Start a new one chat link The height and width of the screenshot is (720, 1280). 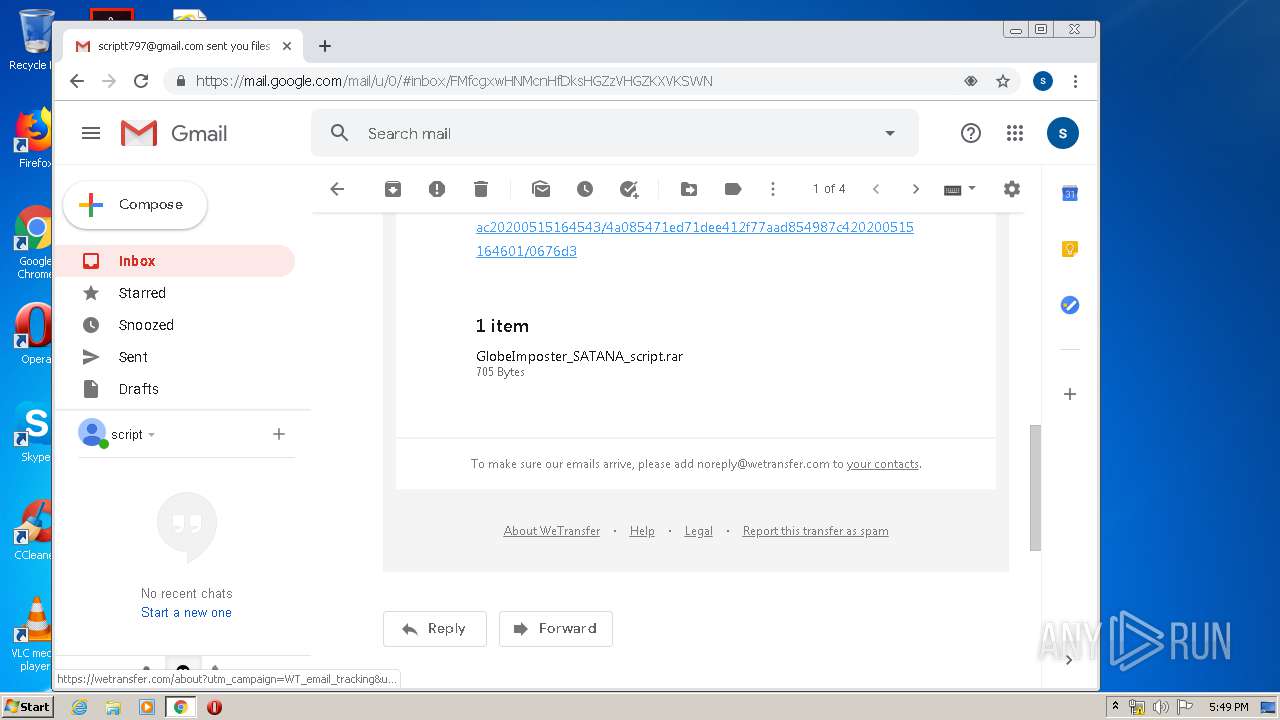pos(186,613)
